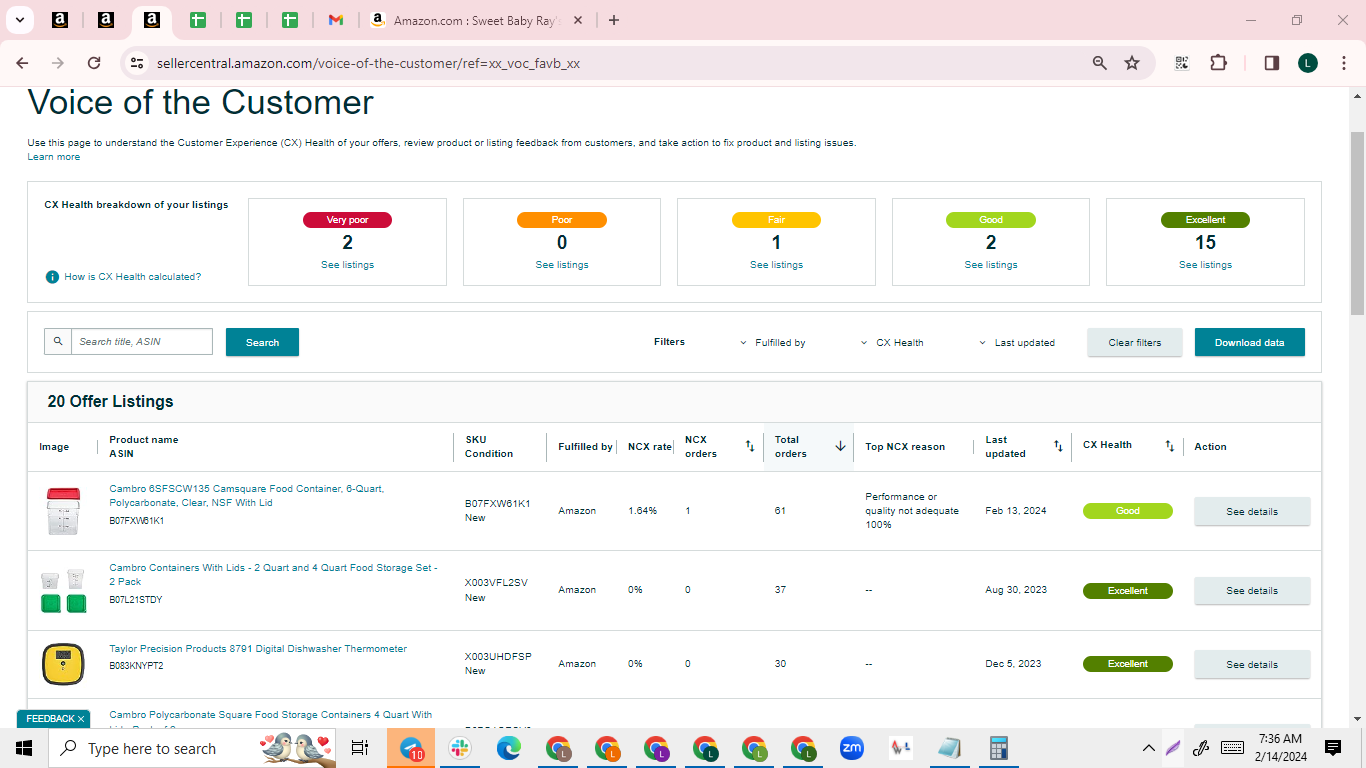
Task: Open Zoom from the taskbar
Action: pos(852,748)
